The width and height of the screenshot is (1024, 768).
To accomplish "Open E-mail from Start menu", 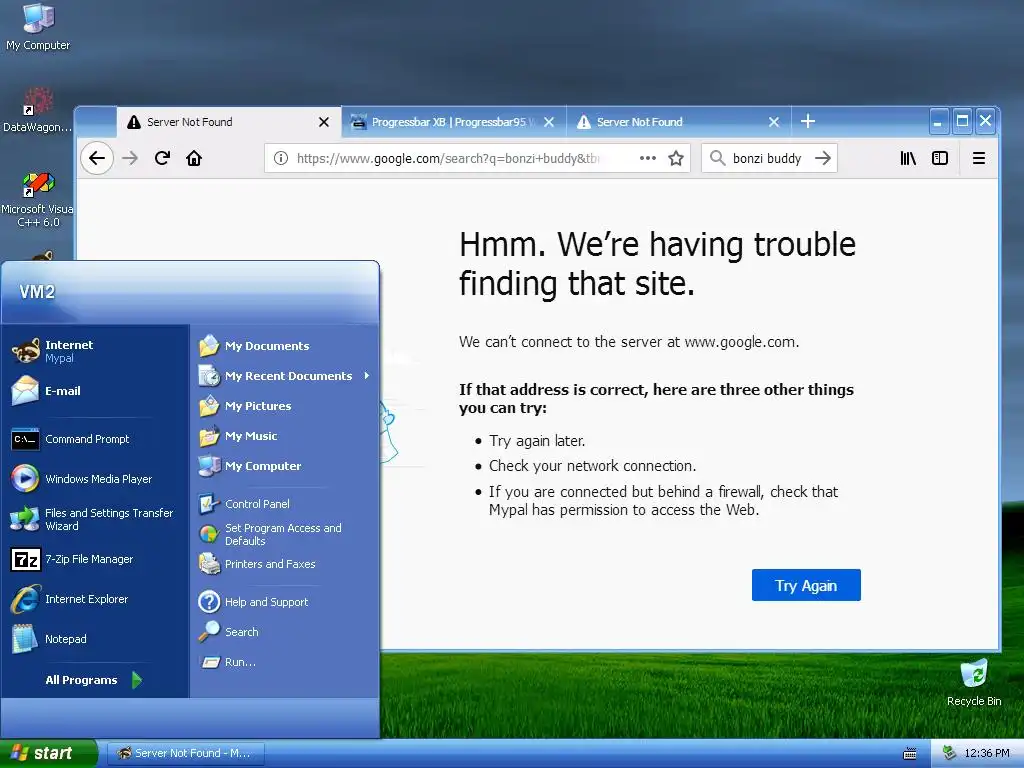I will 95,391.
